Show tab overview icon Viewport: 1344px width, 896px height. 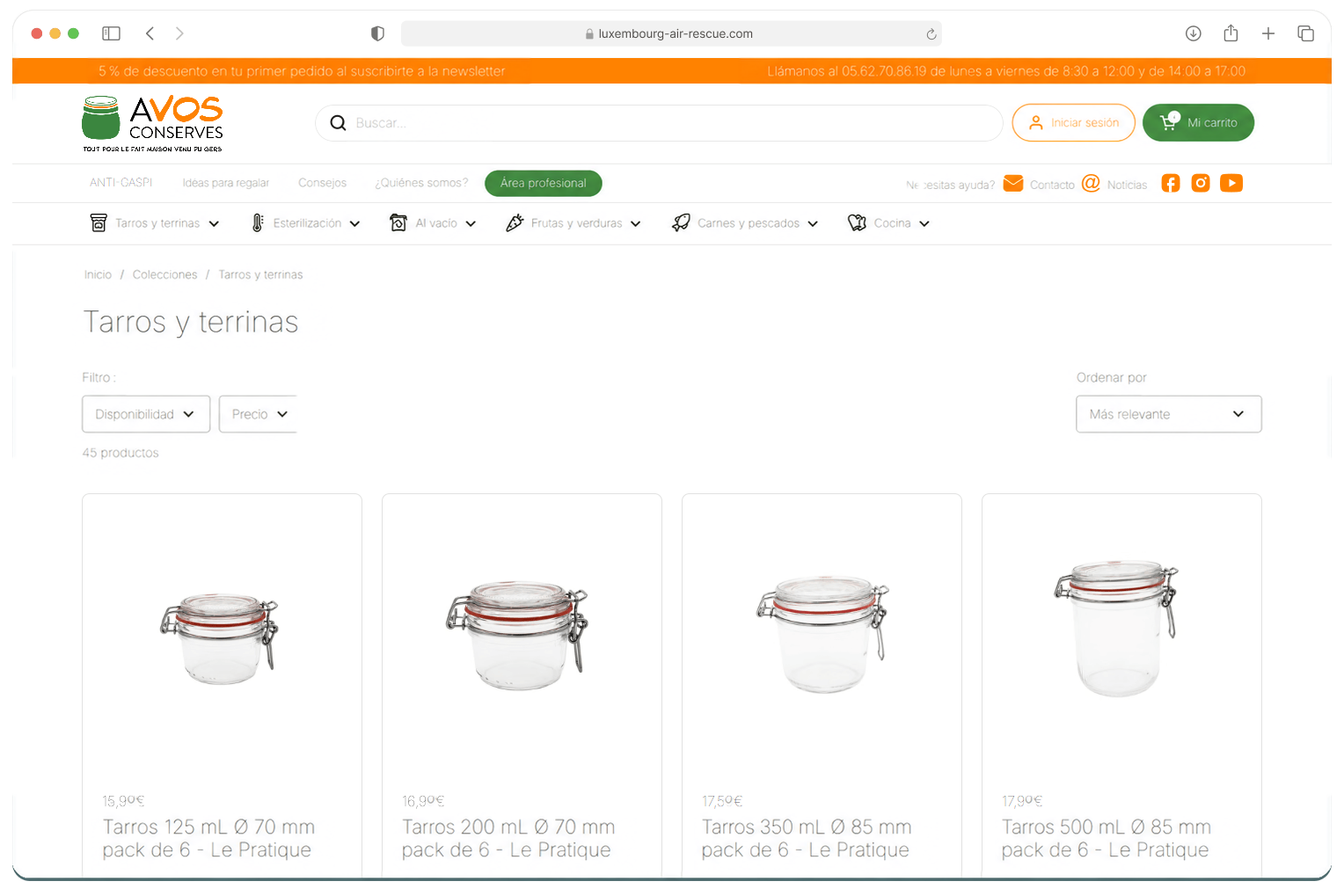pos(1305,33)
